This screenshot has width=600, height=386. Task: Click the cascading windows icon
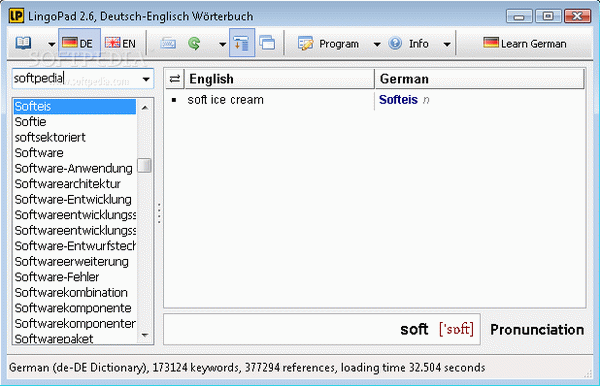267,43
